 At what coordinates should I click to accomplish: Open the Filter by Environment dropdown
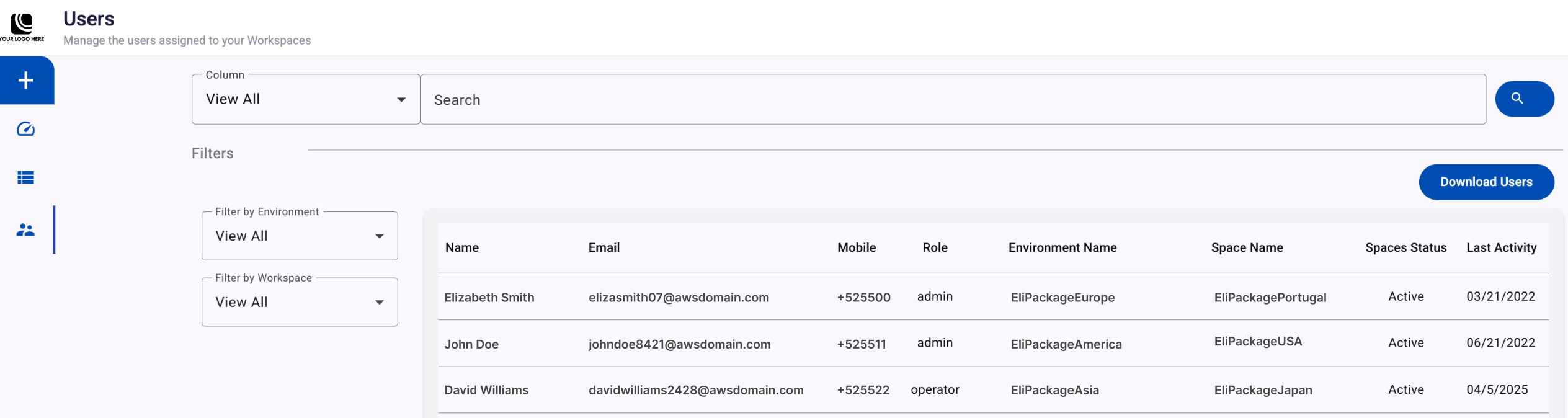click(x=300, y=236)
